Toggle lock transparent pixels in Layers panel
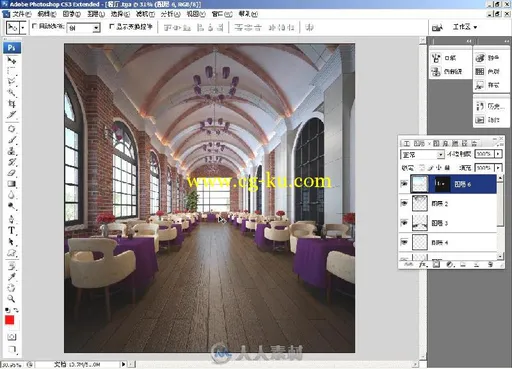This screenshot has width=512, height=369. [x=422, y=167]
